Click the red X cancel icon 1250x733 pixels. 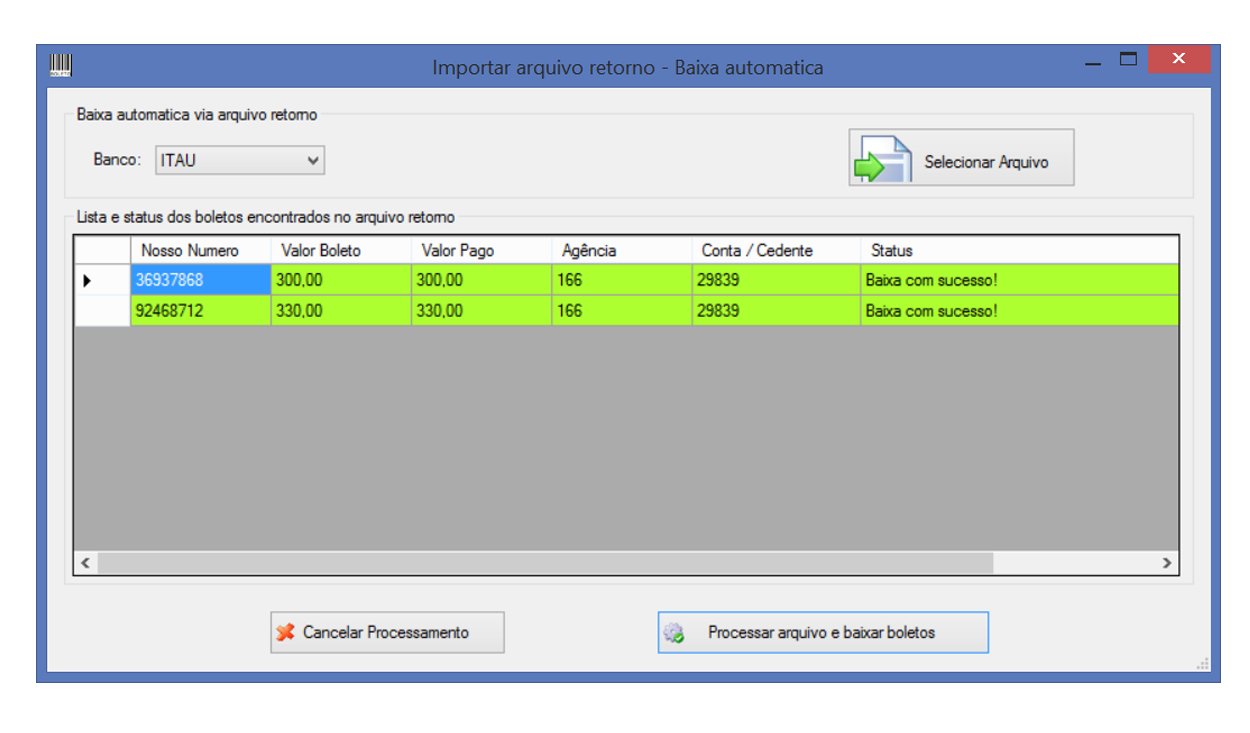[286, 632]
